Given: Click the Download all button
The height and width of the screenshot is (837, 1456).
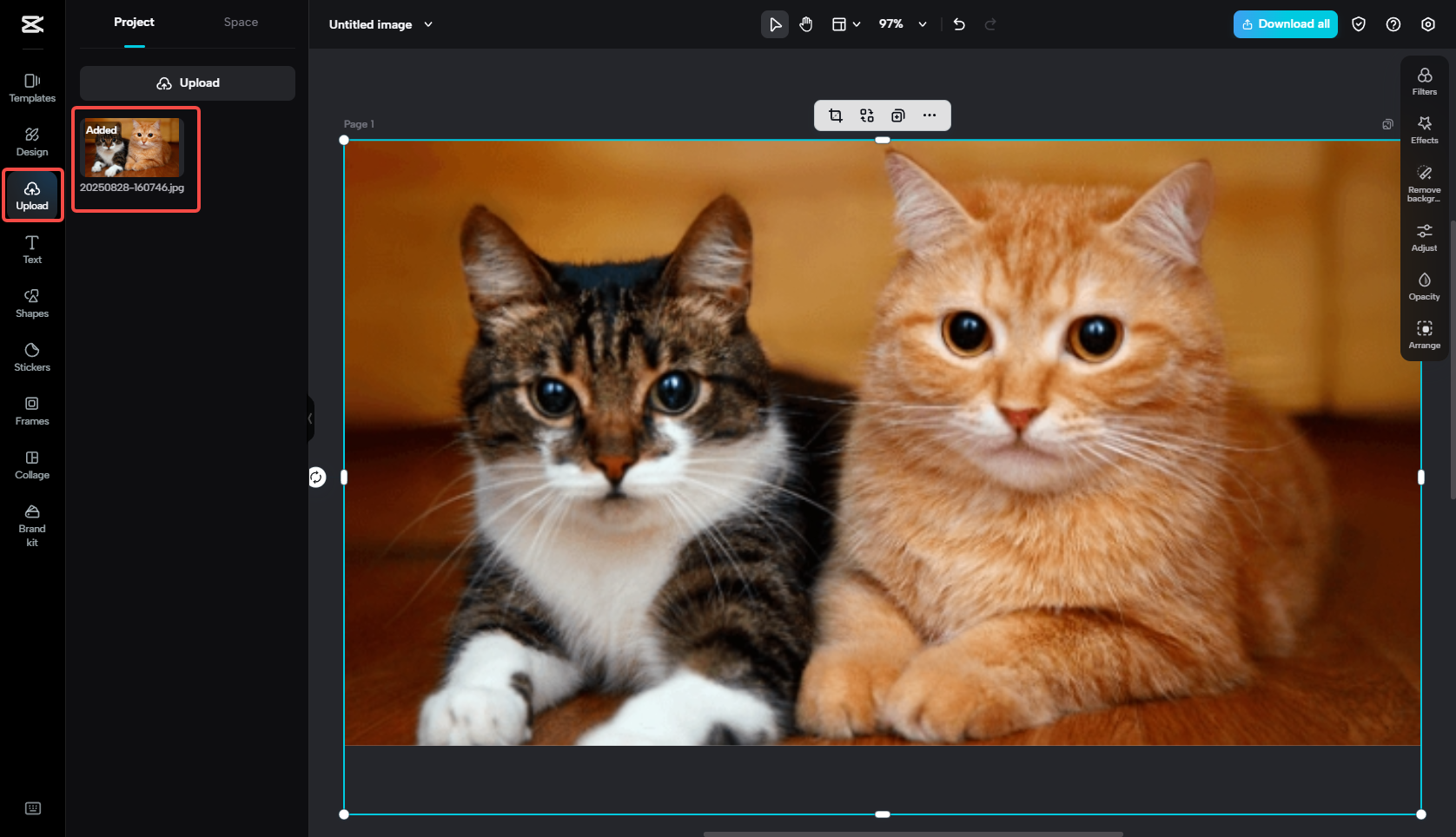Looking at the screenshot, I should pyautogui.click(x=1285, y=23).
